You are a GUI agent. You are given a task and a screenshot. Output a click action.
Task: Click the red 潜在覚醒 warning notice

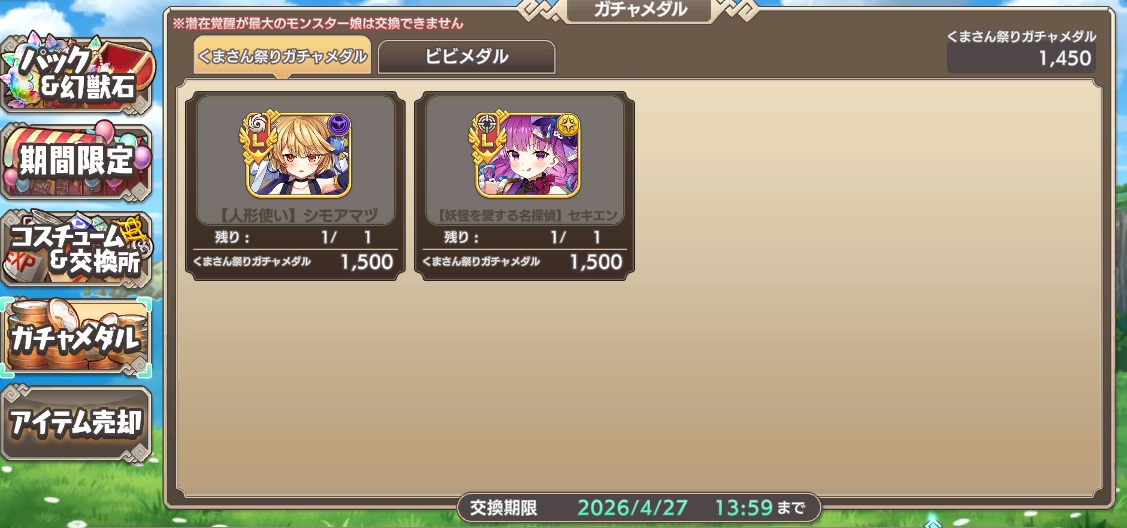[316, 24]
